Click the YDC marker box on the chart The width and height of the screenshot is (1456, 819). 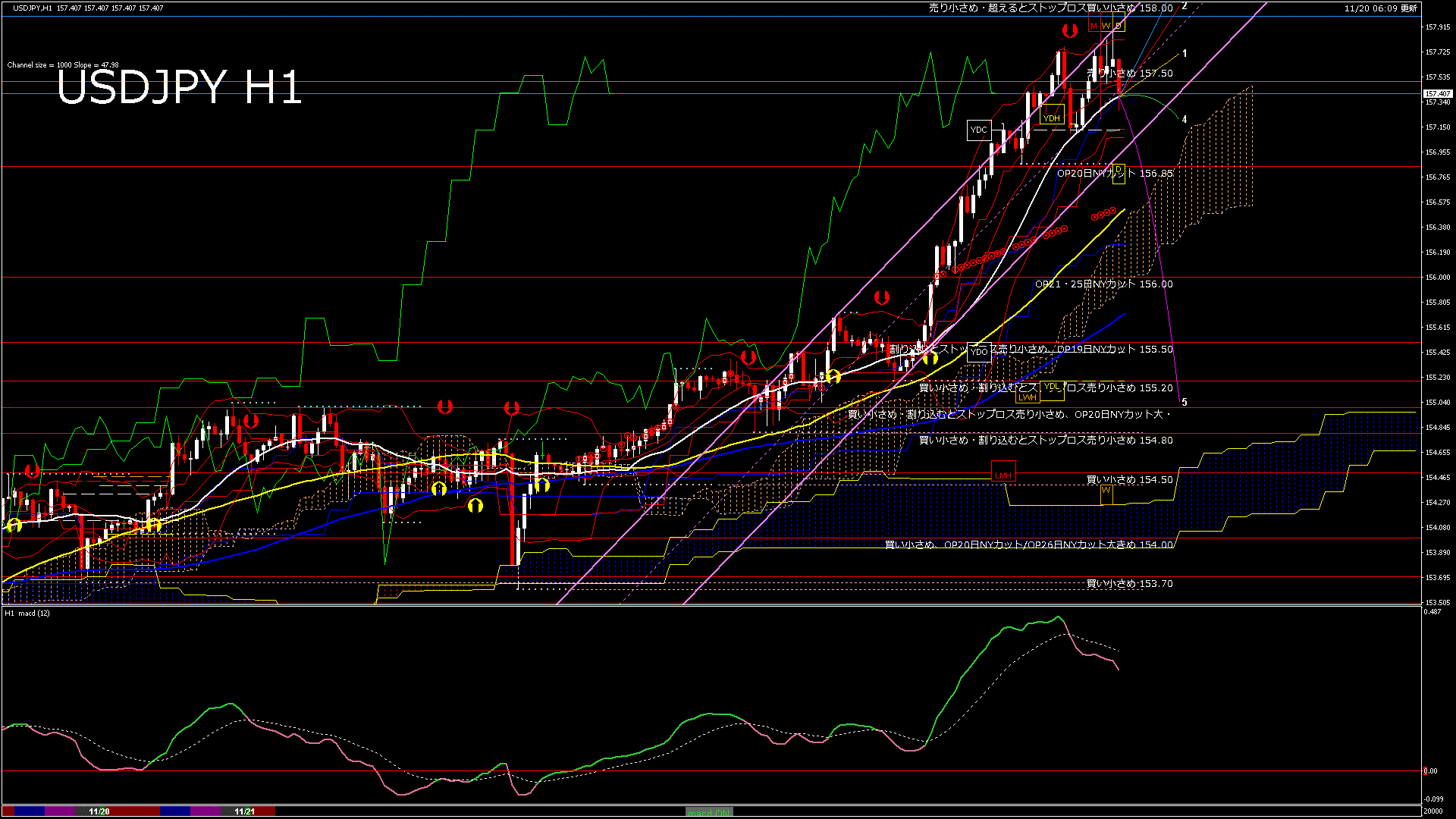click(979, 130)
